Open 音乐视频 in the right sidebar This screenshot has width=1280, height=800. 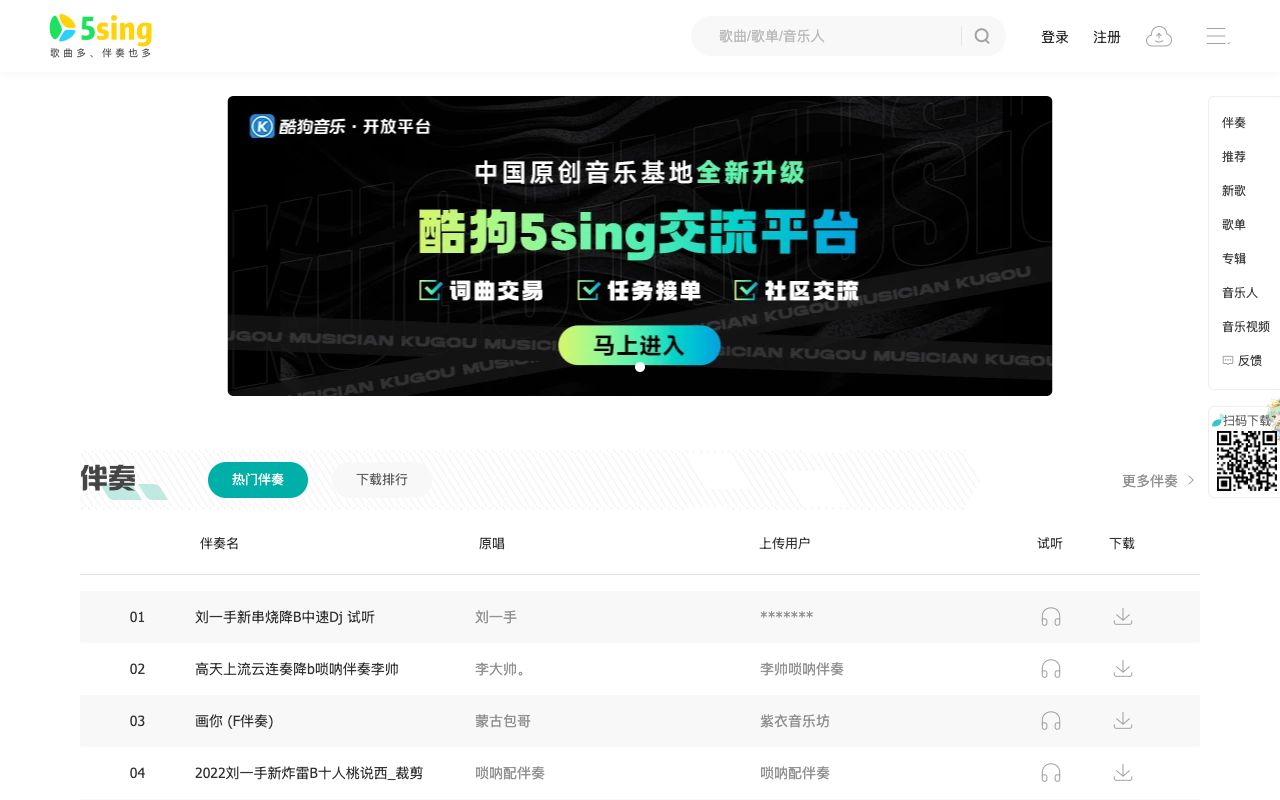tap(1245, 326)
